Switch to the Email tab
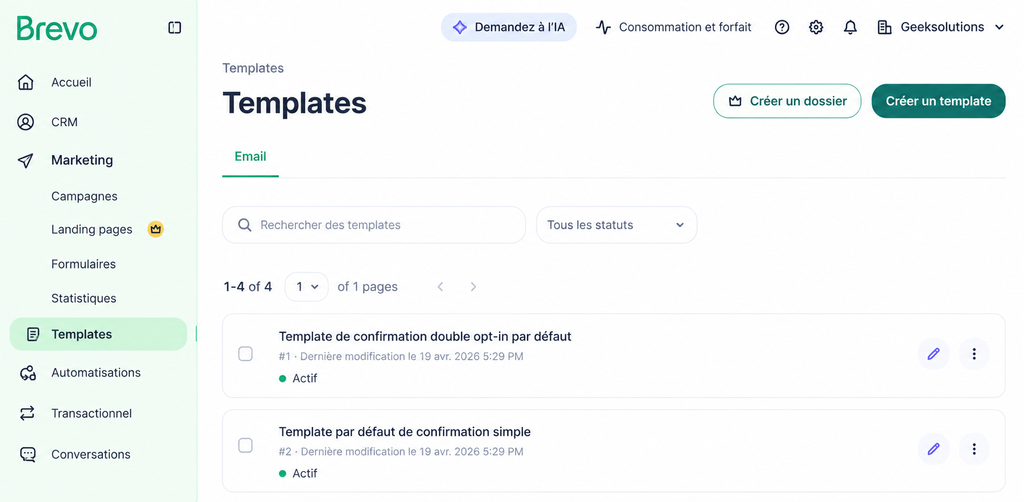Image resolution: width=1024 pixels, height=502 pixels. [250, 157]
